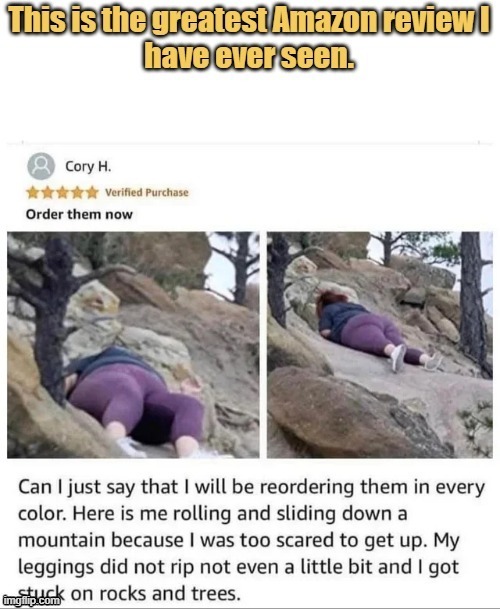
Task: Select the fourth gold rating star
Action: point(77,192)
